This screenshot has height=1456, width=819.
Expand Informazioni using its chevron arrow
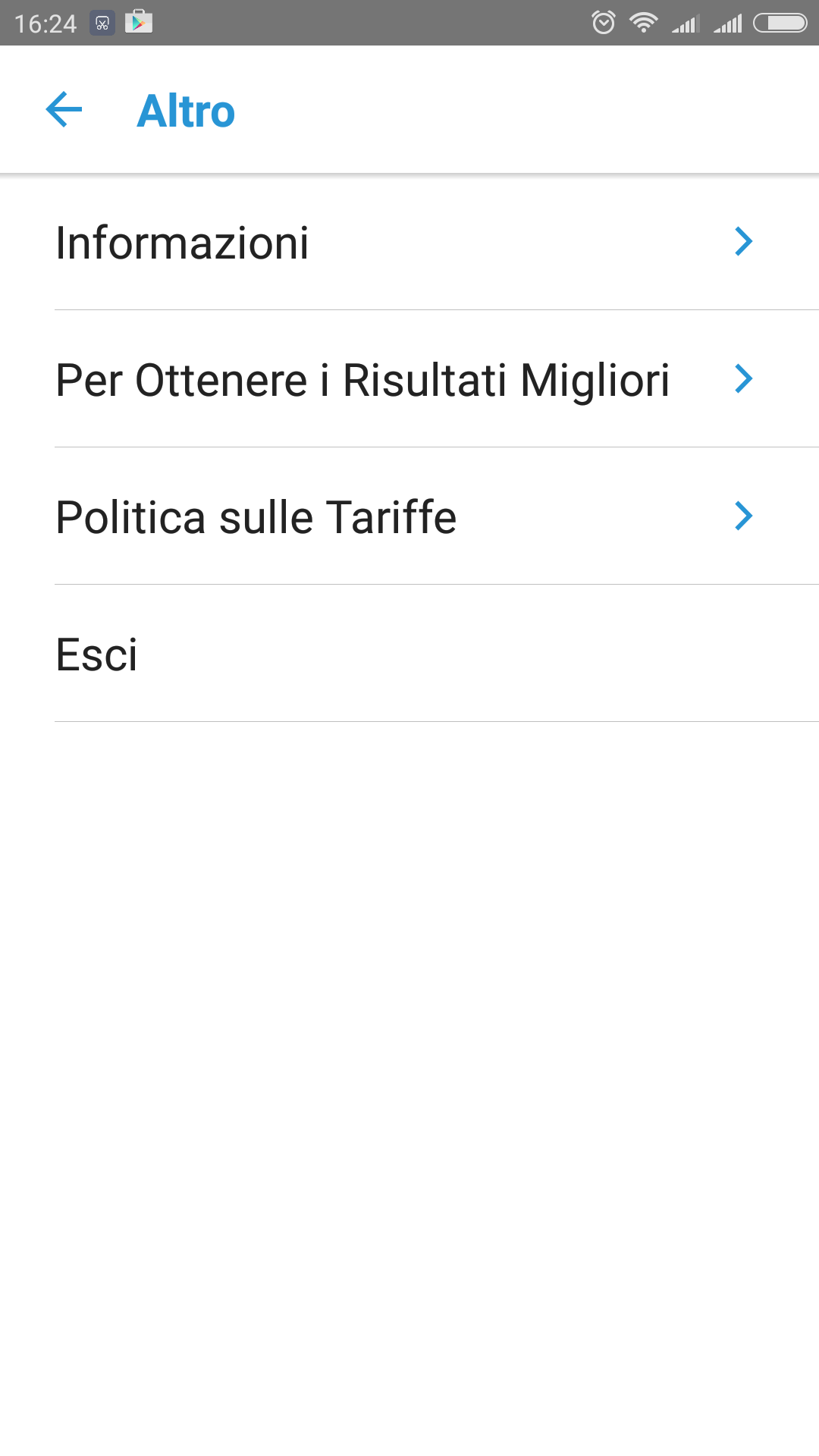click(x=743, y=242)
